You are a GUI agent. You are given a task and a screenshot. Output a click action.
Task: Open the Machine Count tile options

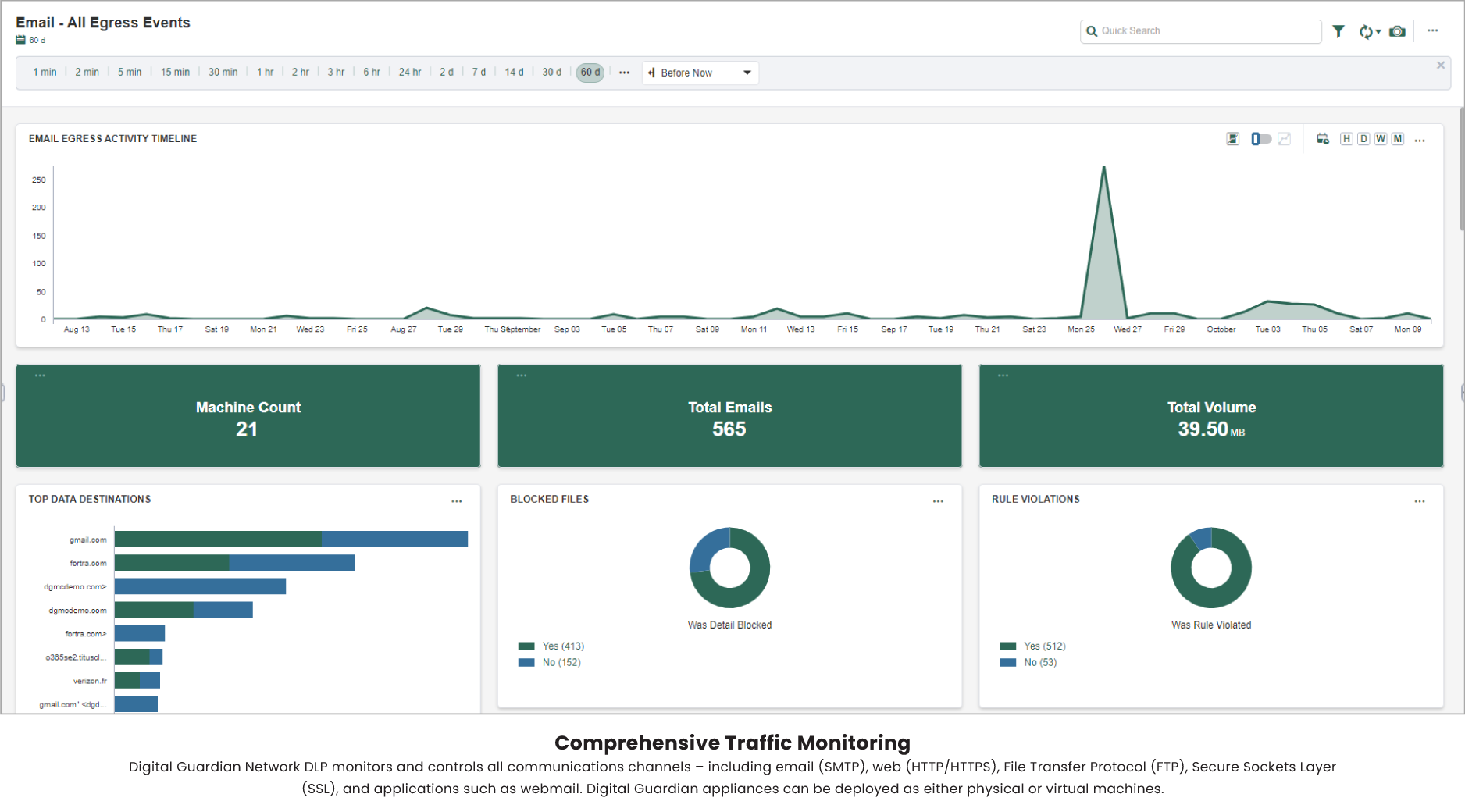[40, 376]
